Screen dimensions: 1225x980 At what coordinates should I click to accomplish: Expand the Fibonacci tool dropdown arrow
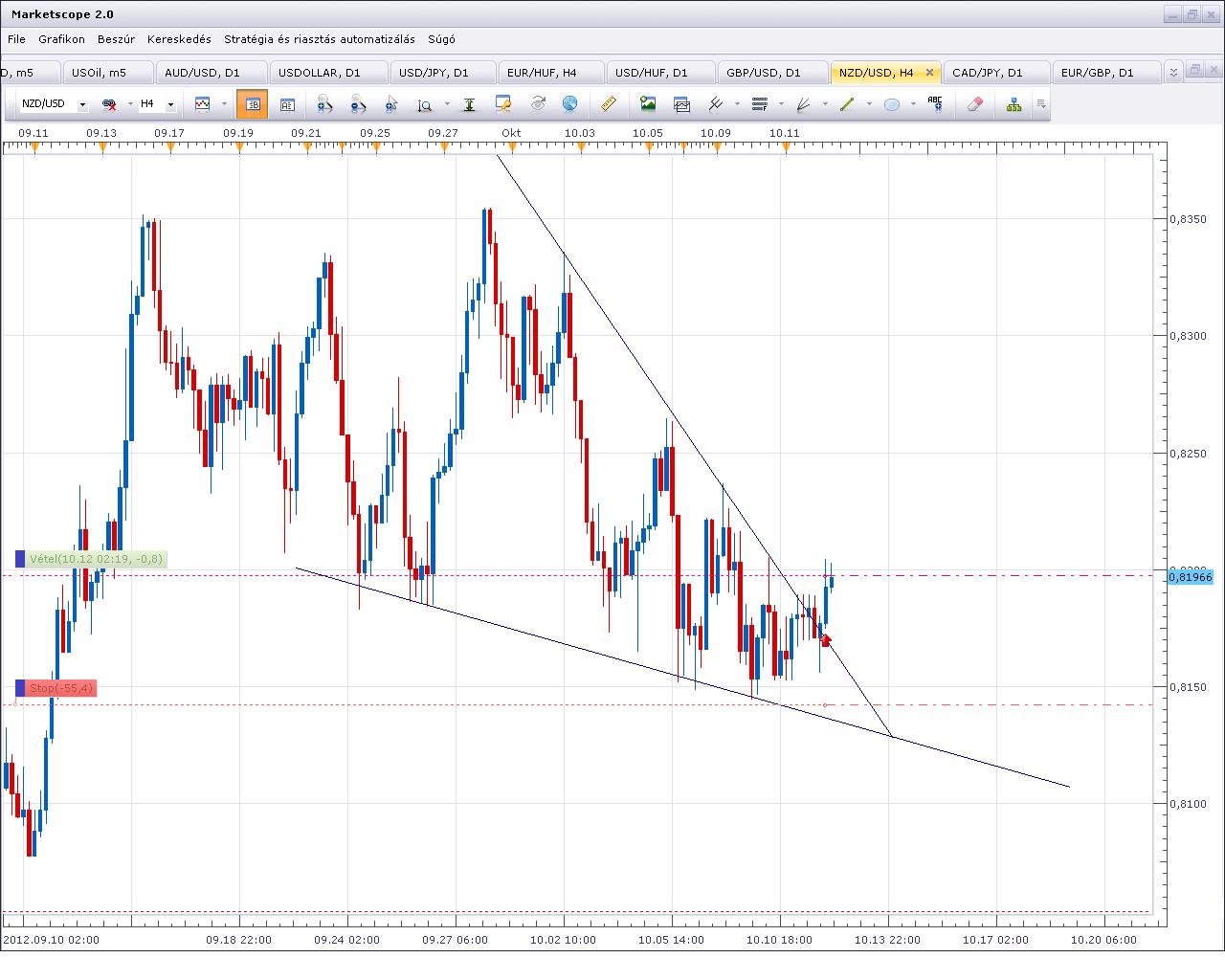(x=781, y=104)
